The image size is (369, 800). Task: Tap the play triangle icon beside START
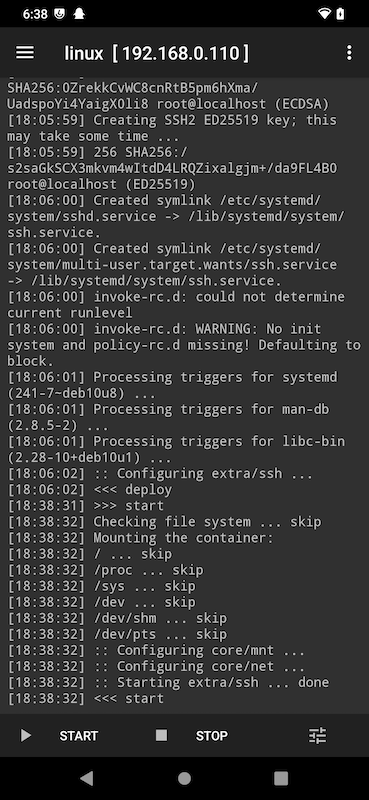(26, 735)
